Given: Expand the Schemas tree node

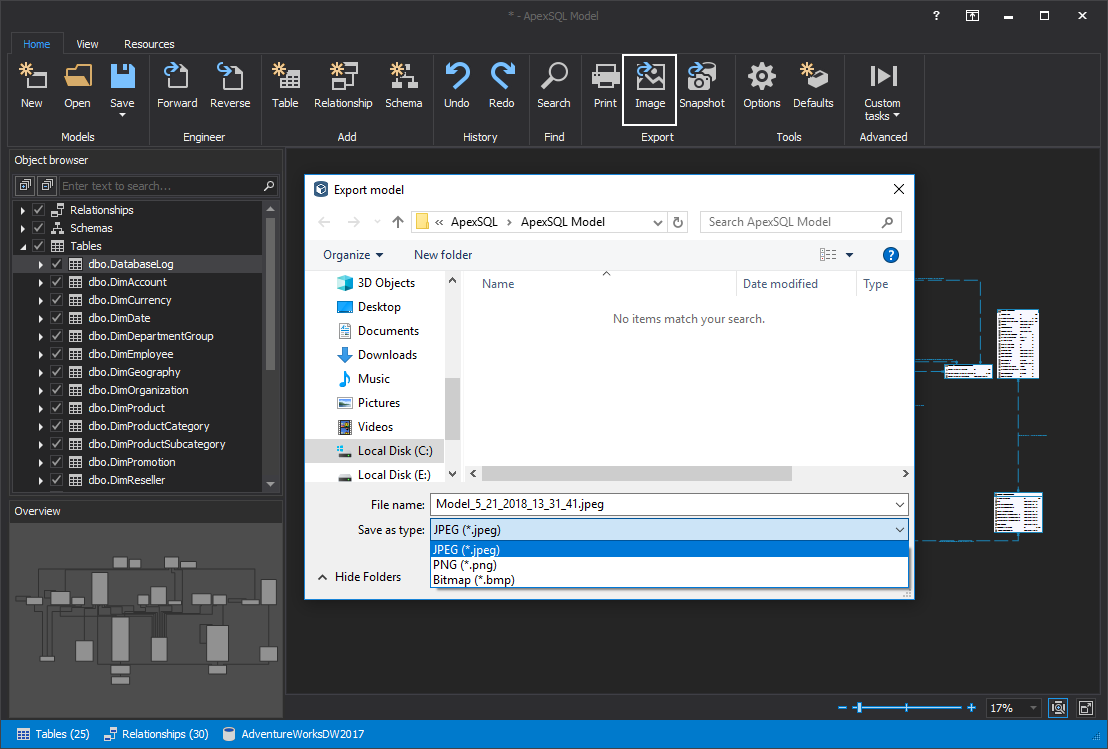Looking at the screenshot, I should pos(23,228).
